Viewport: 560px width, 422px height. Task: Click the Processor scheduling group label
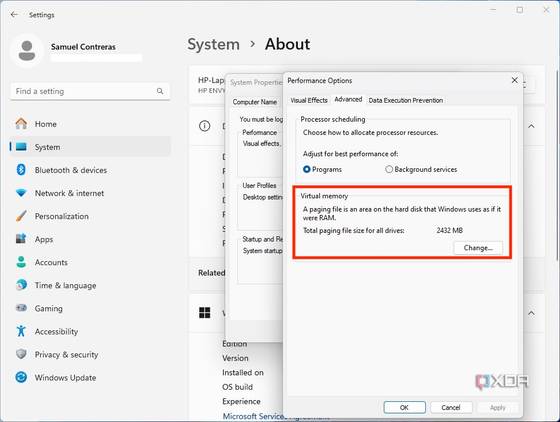coord(332,119)
